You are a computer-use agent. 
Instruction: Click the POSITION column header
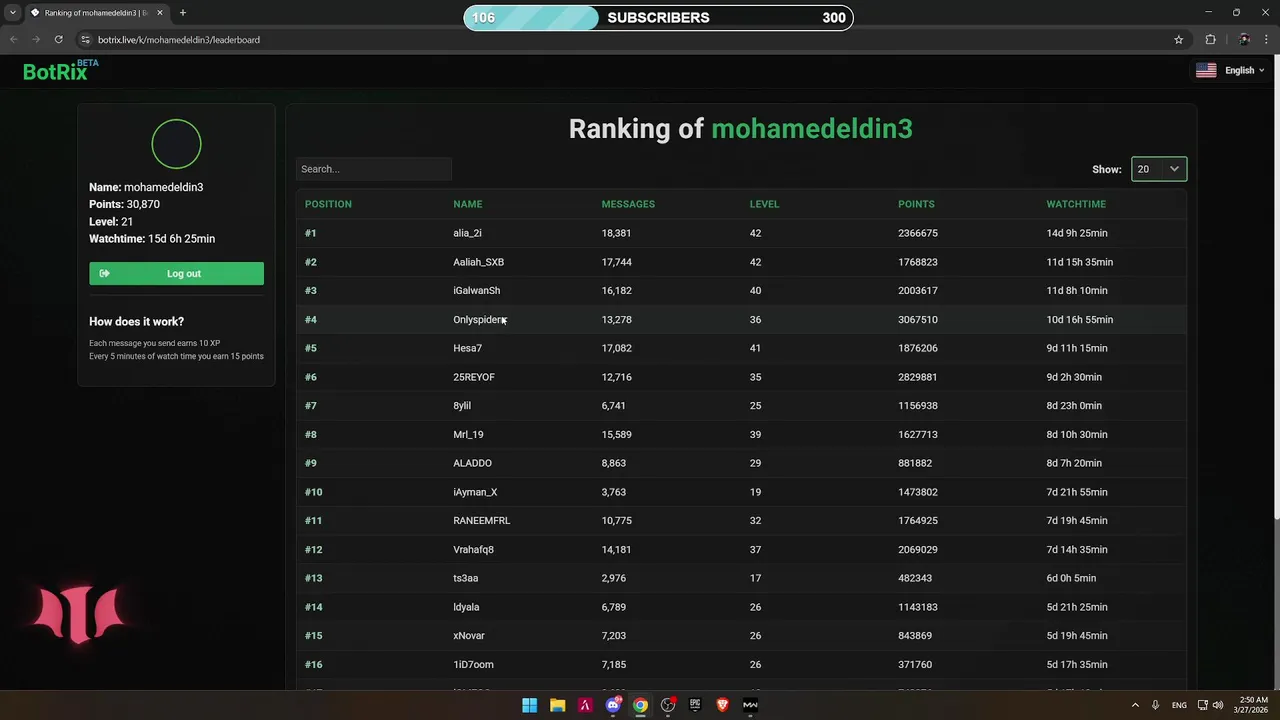(x=328, y=204)
